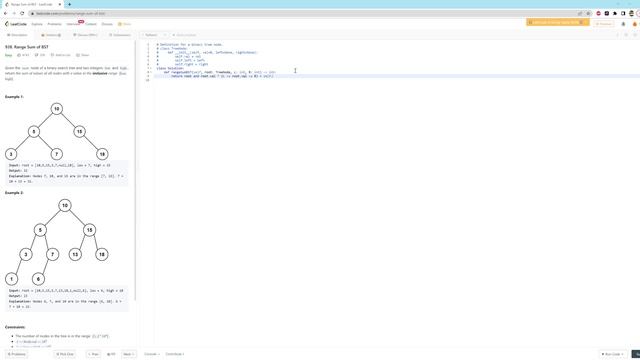640x360 pixels.
Task: Click the notification bell icon
Action: [623, 24]
